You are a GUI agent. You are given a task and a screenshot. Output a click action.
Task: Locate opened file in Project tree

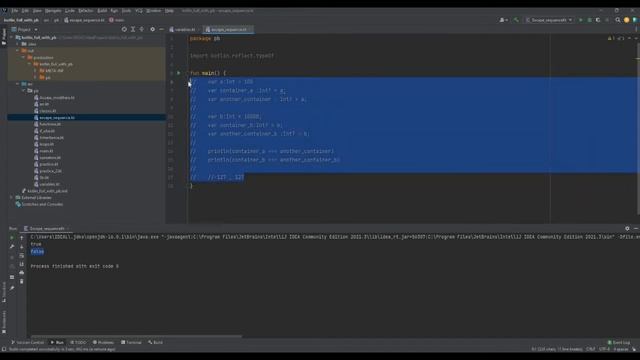(124, 29)
